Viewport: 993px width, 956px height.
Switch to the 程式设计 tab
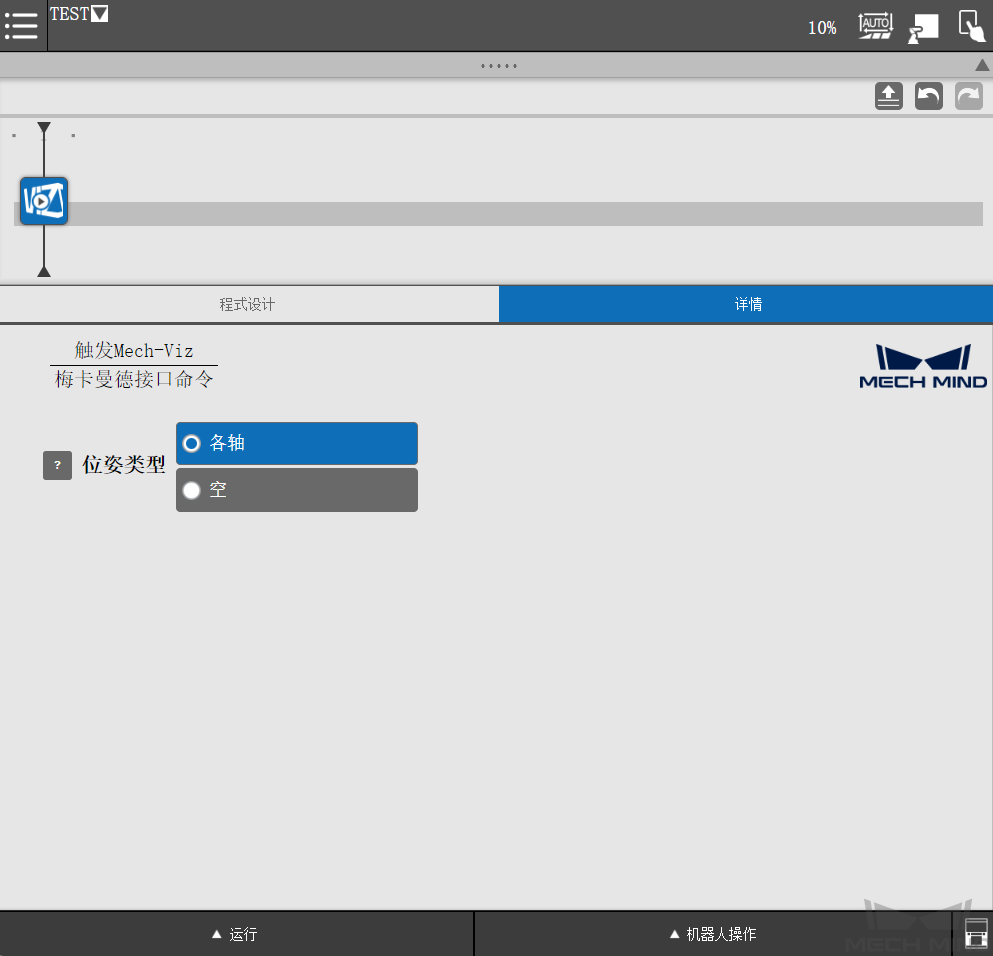tap(249, 304)
